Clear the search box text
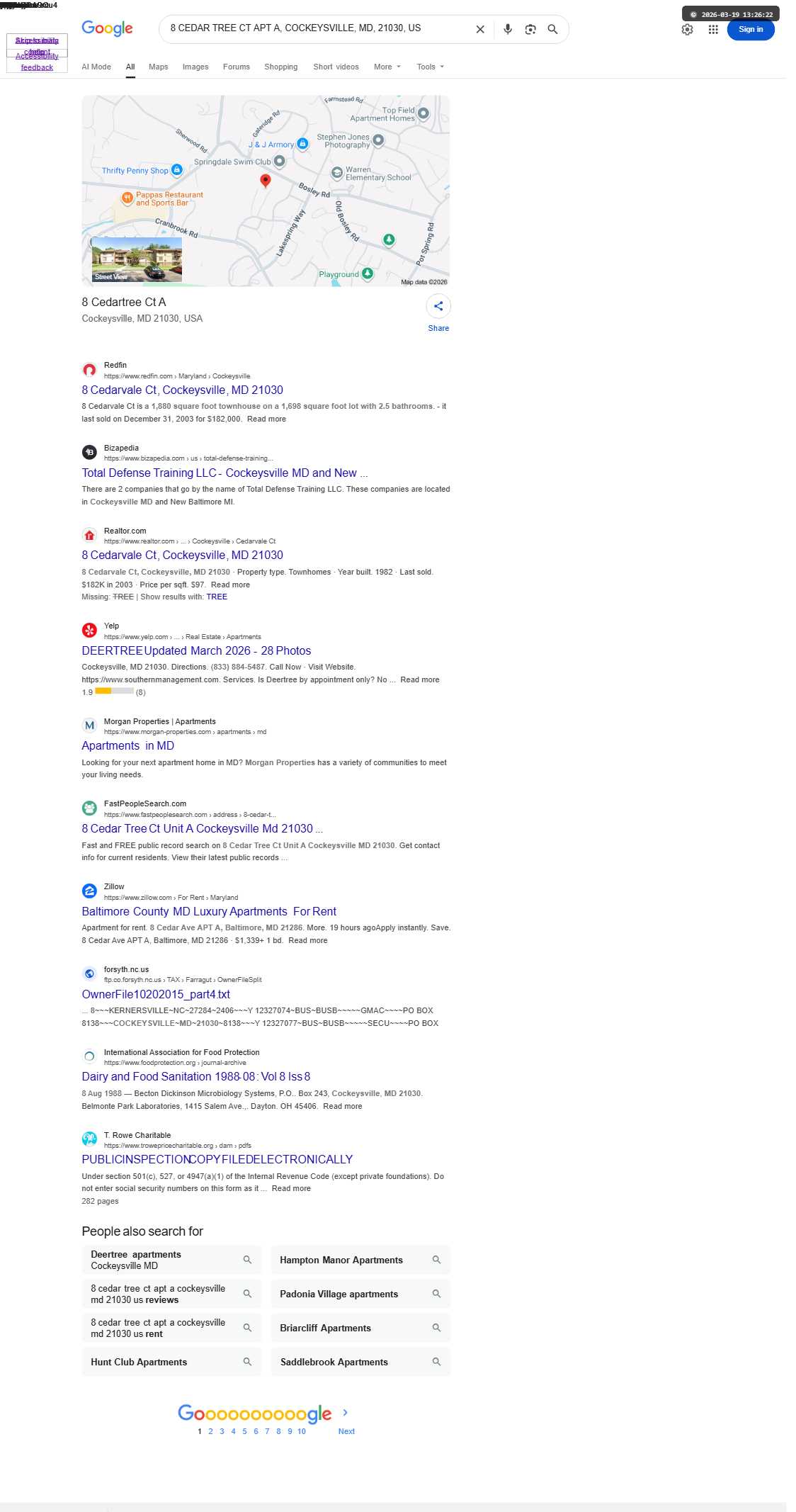This screenshot has height=1512, width=796. (480, 29)
